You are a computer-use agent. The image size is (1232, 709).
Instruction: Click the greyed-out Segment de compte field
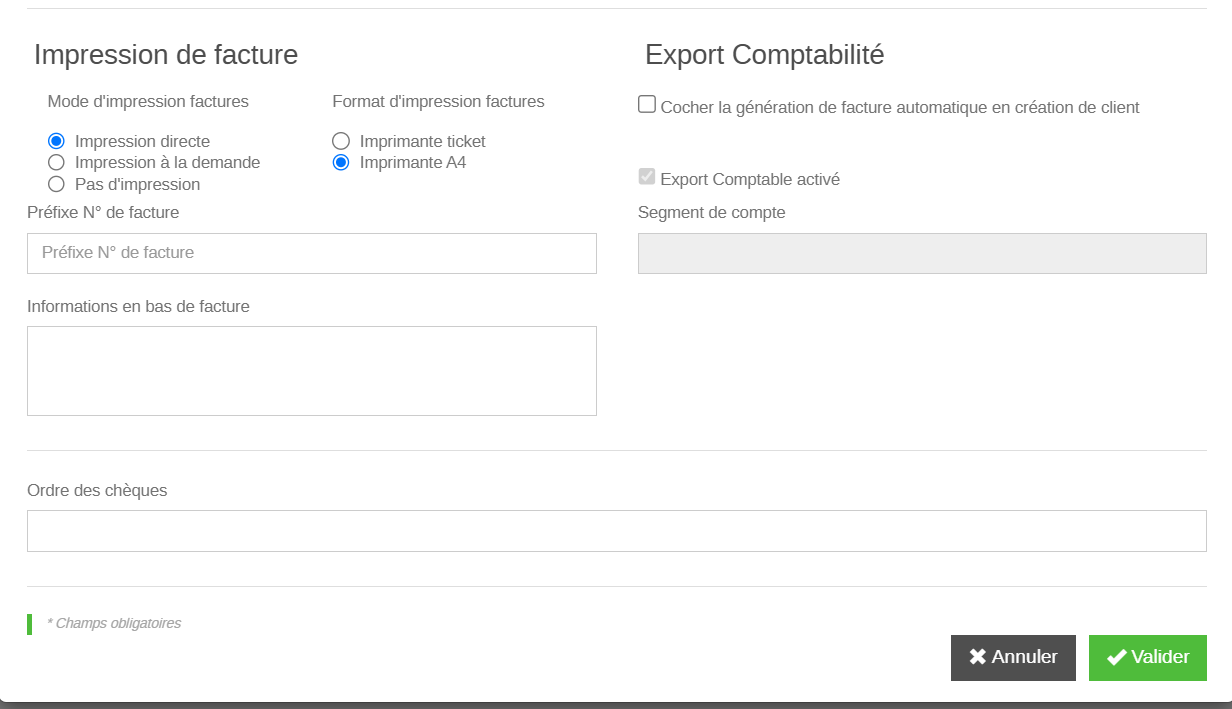[x=921, y=253]
